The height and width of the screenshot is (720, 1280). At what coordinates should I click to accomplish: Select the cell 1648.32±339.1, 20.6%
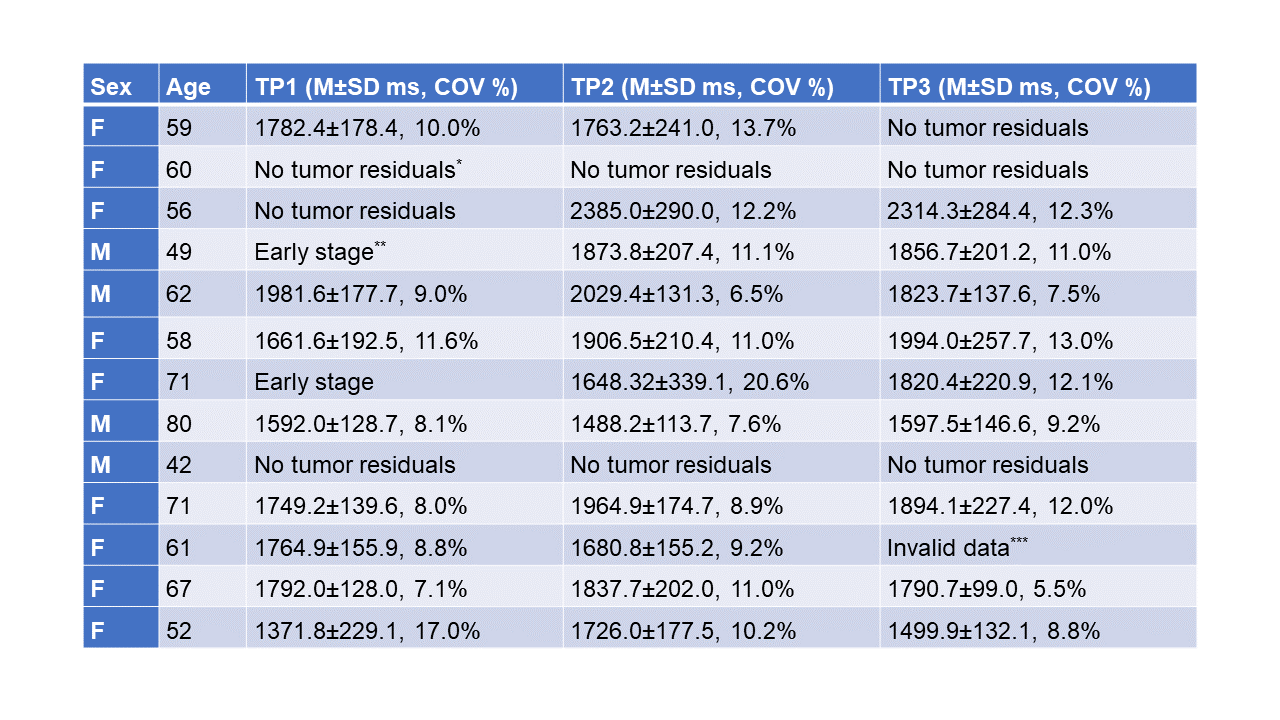[689, 382]
